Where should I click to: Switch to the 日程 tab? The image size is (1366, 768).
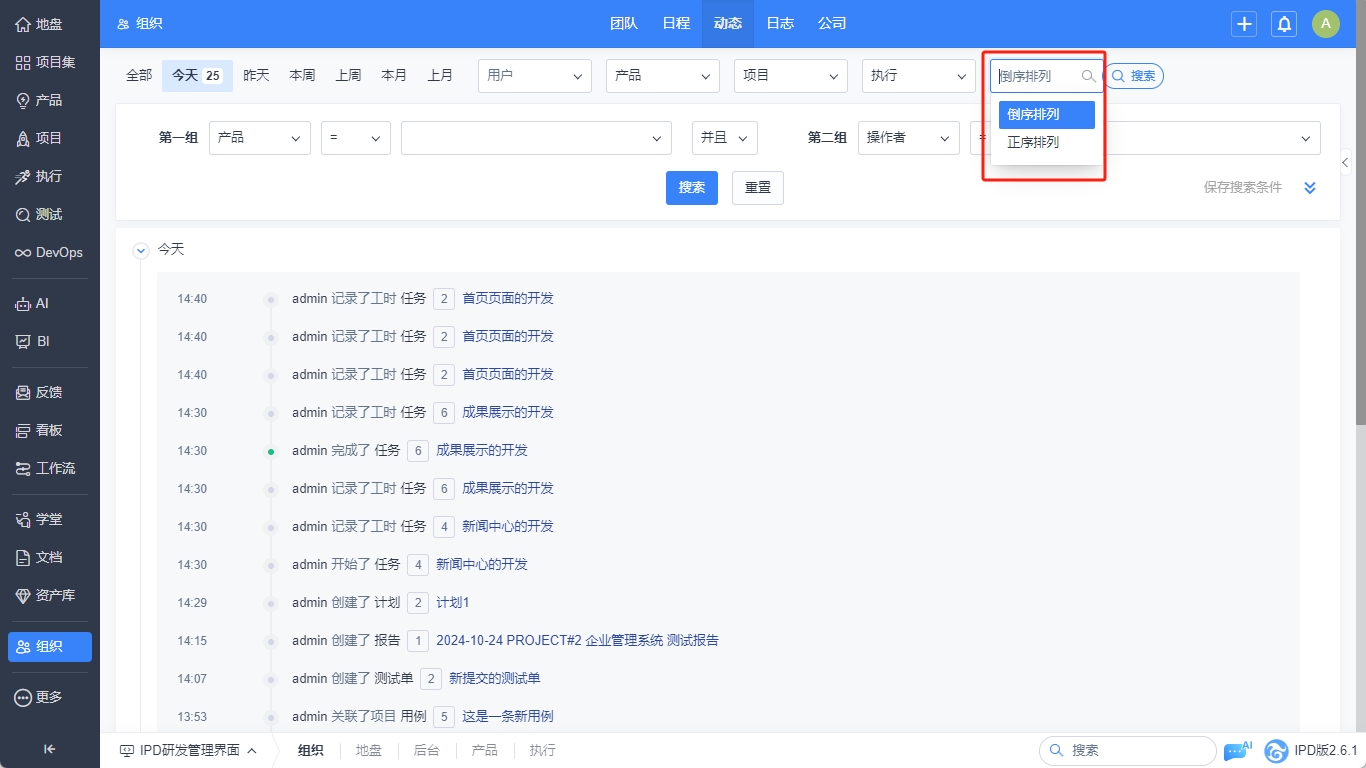click(x=676, y=24)
